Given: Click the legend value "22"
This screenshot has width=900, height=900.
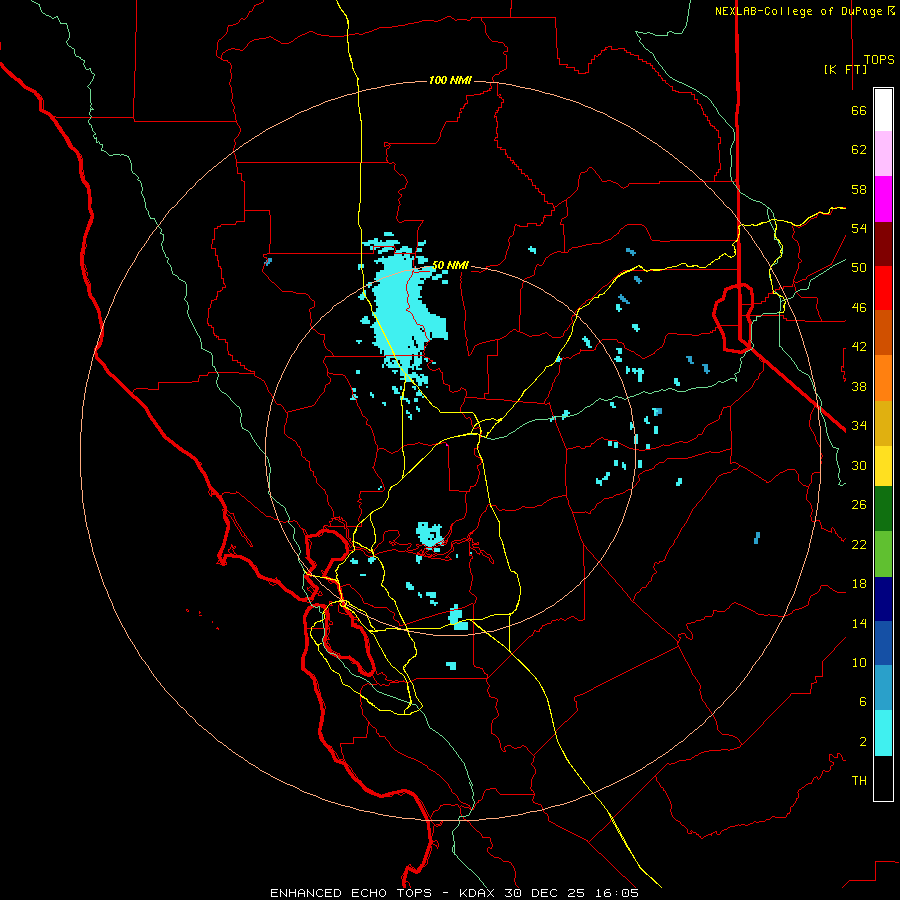Looking at the screenshot, I should click(x=859, y=544).
